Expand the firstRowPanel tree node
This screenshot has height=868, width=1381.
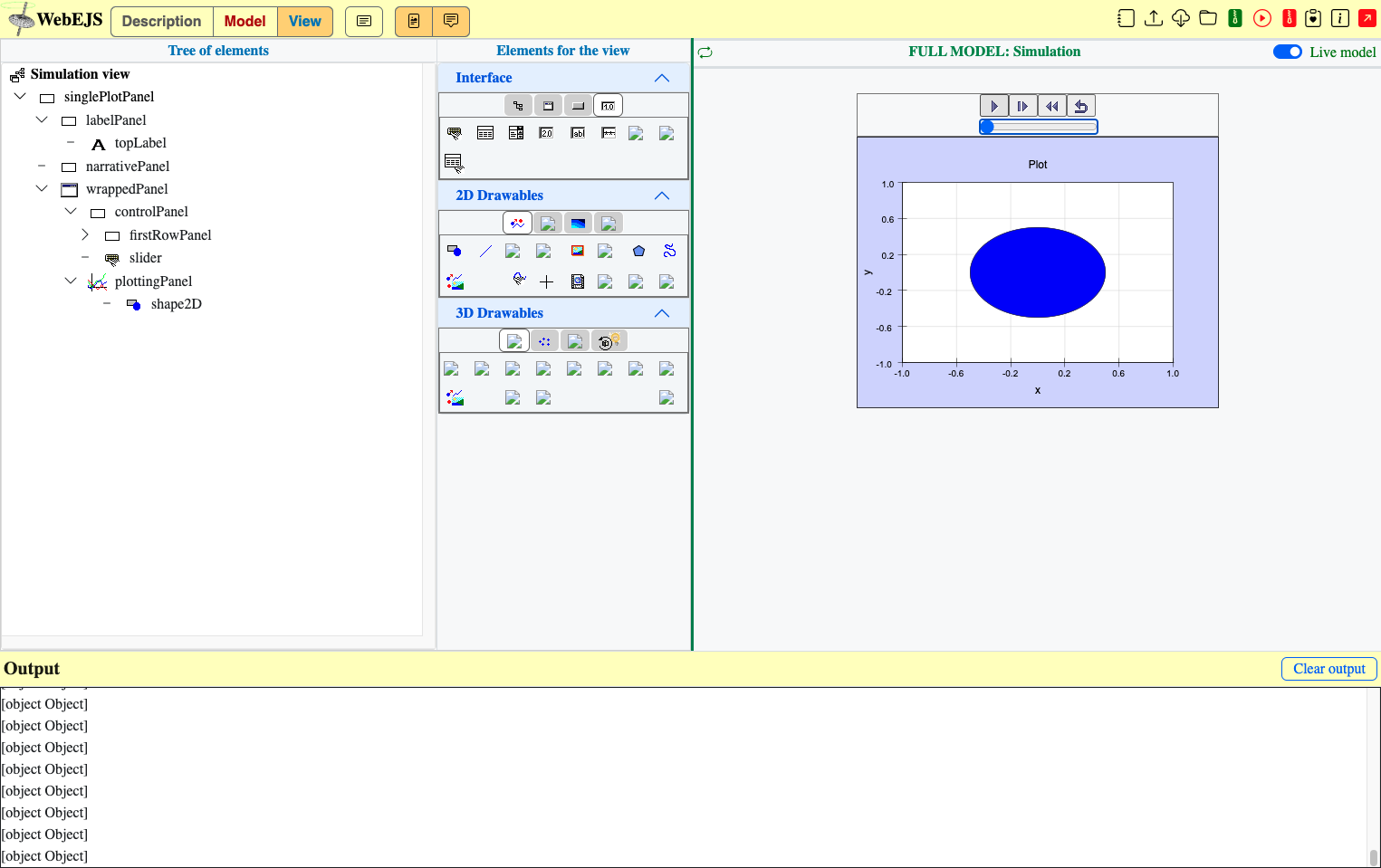click(x=85, y=235)
